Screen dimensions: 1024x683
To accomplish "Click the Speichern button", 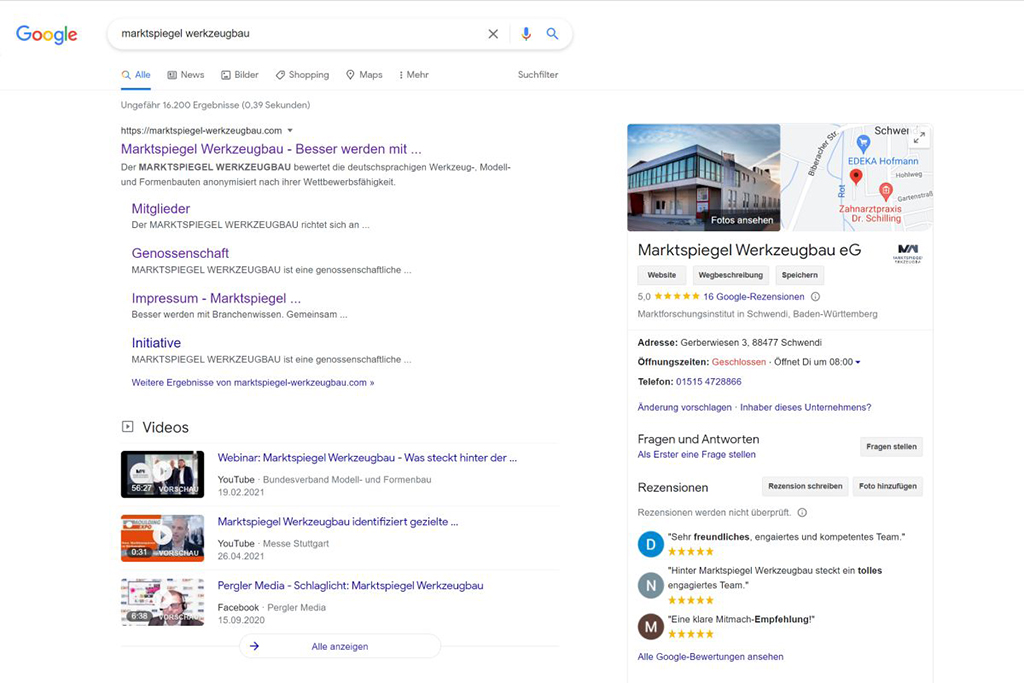I will pos(800,276).
